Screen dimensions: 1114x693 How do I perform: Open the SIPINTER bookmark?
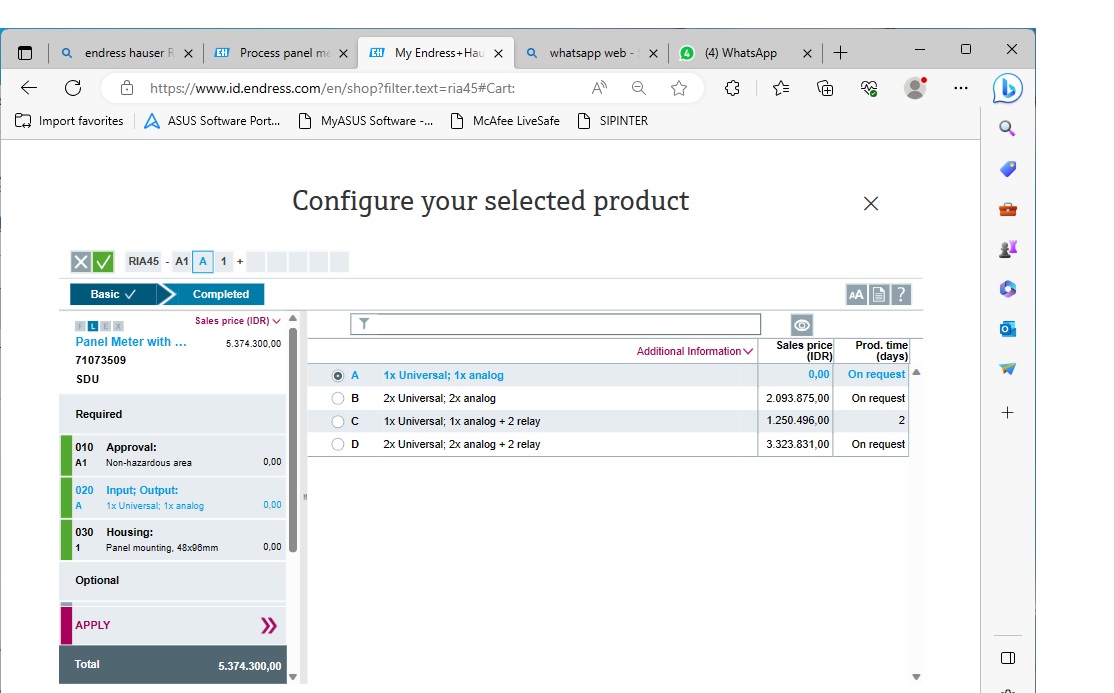612,121
